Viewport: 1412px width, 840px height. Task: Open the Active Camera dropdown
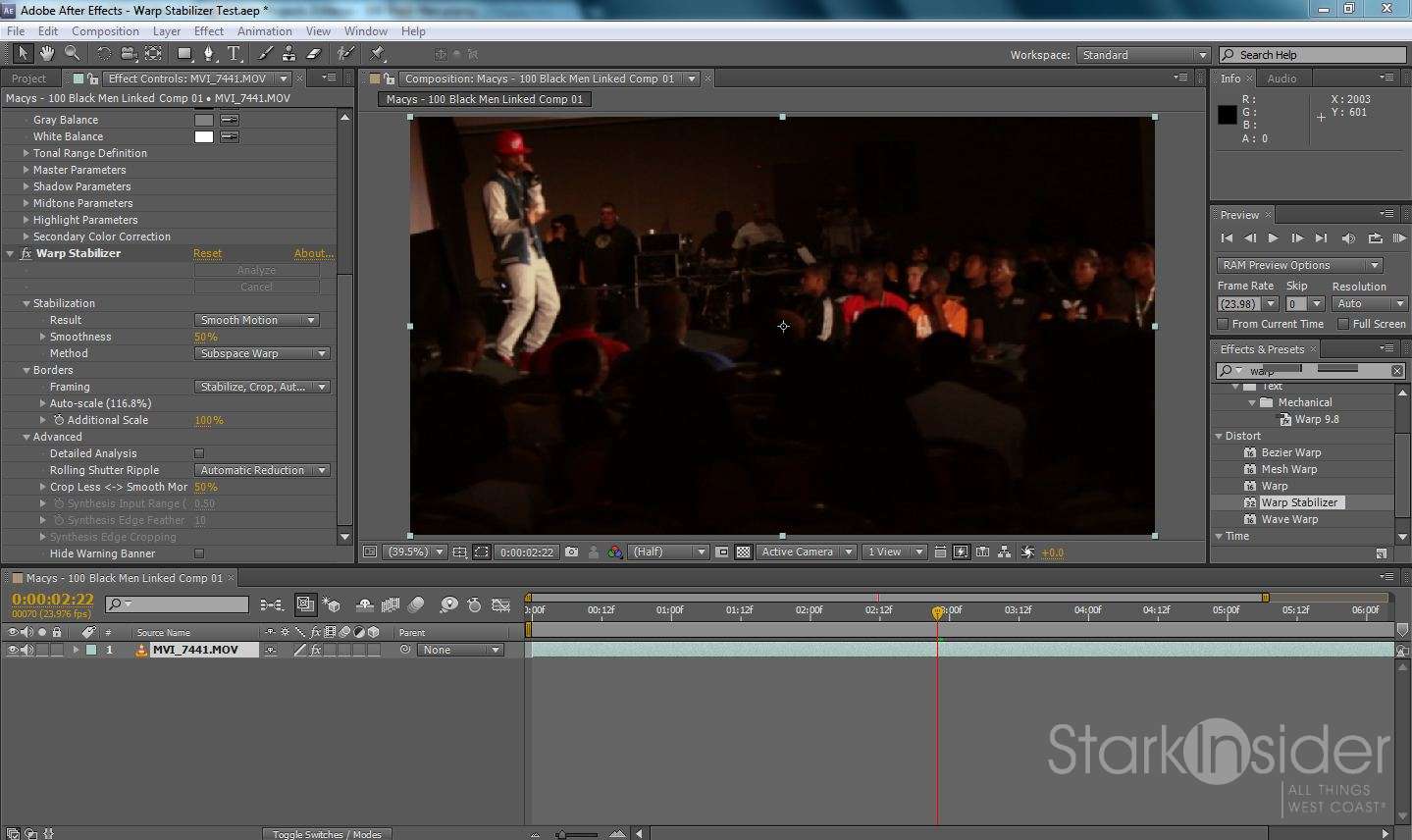[x=805, y=551]
